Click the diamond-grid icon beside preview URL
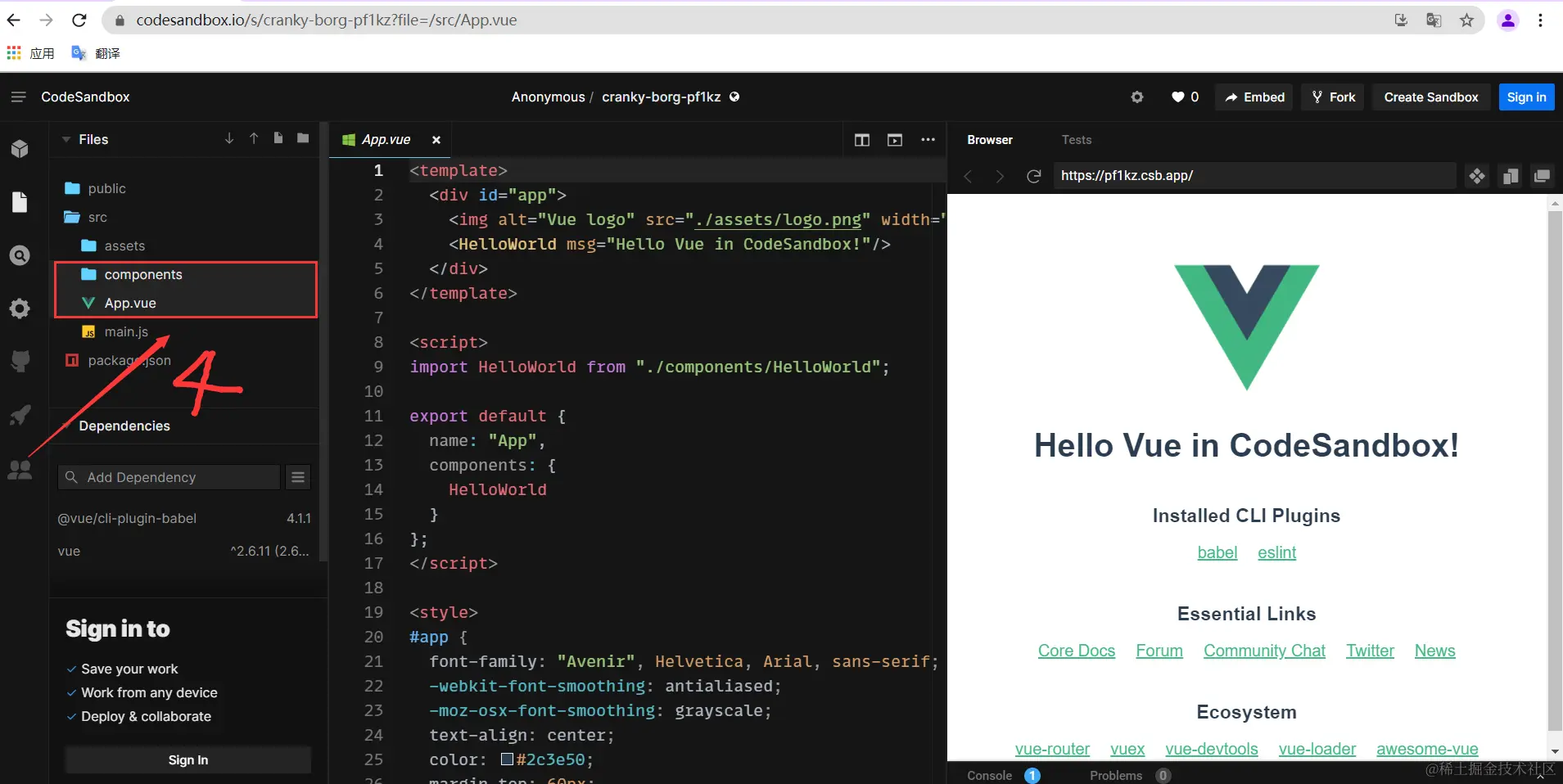This screenshot has width=1563, height=784. click(1477, 176)
